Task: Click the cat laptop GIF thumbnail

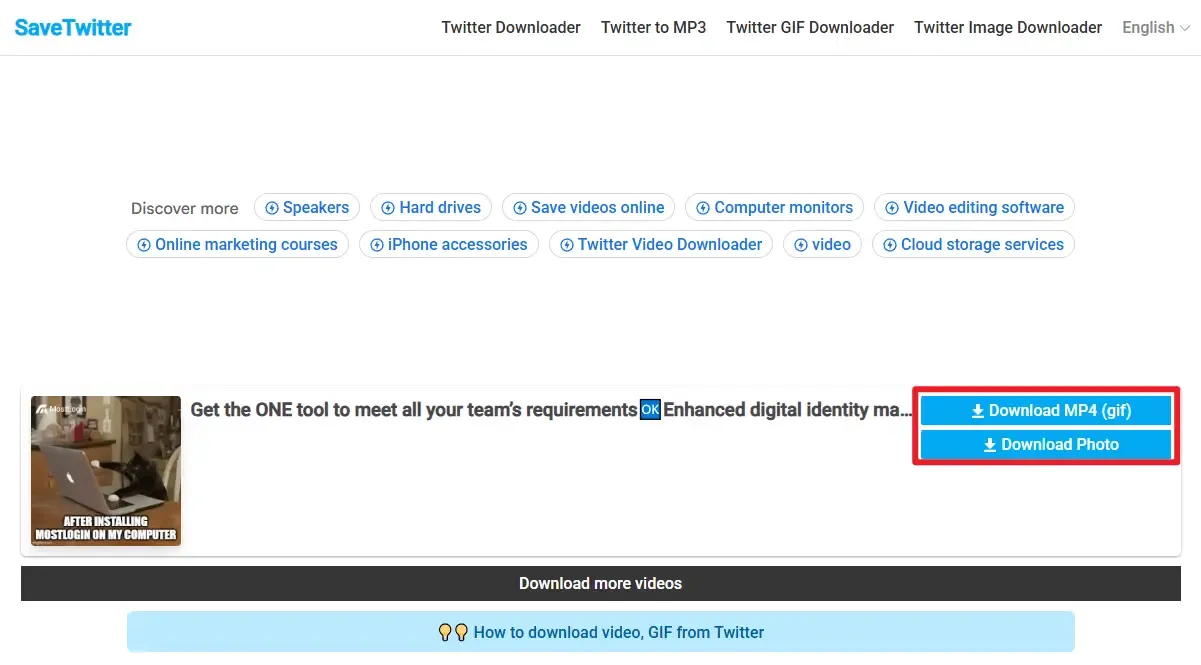Action: (106, 470)
